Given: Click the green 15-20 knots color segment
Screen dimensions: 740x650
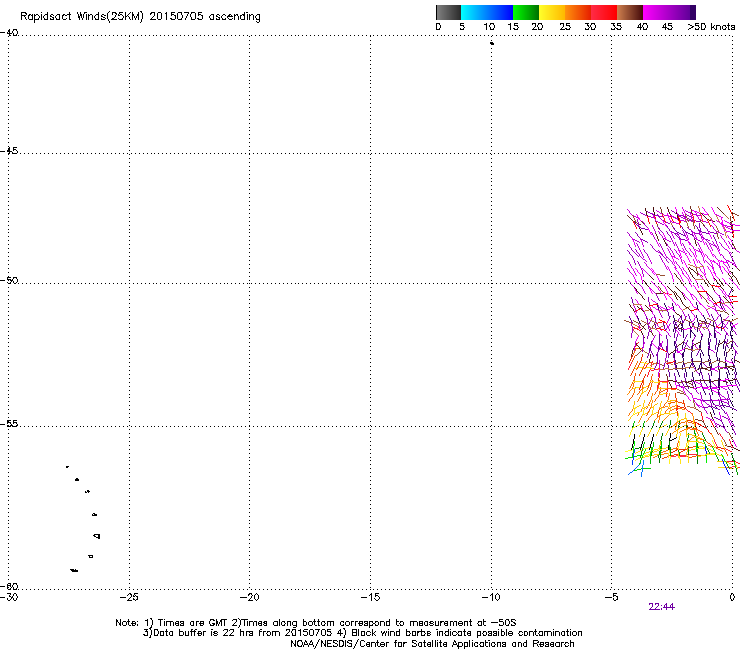Looking at the screenshot, I should (526, 12).
